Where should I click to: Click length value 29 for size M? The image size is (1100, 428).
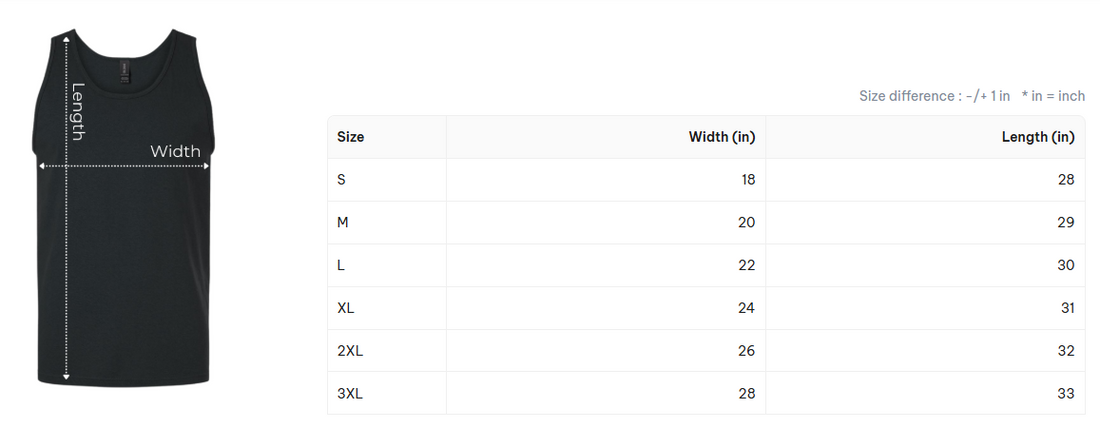1066,222
